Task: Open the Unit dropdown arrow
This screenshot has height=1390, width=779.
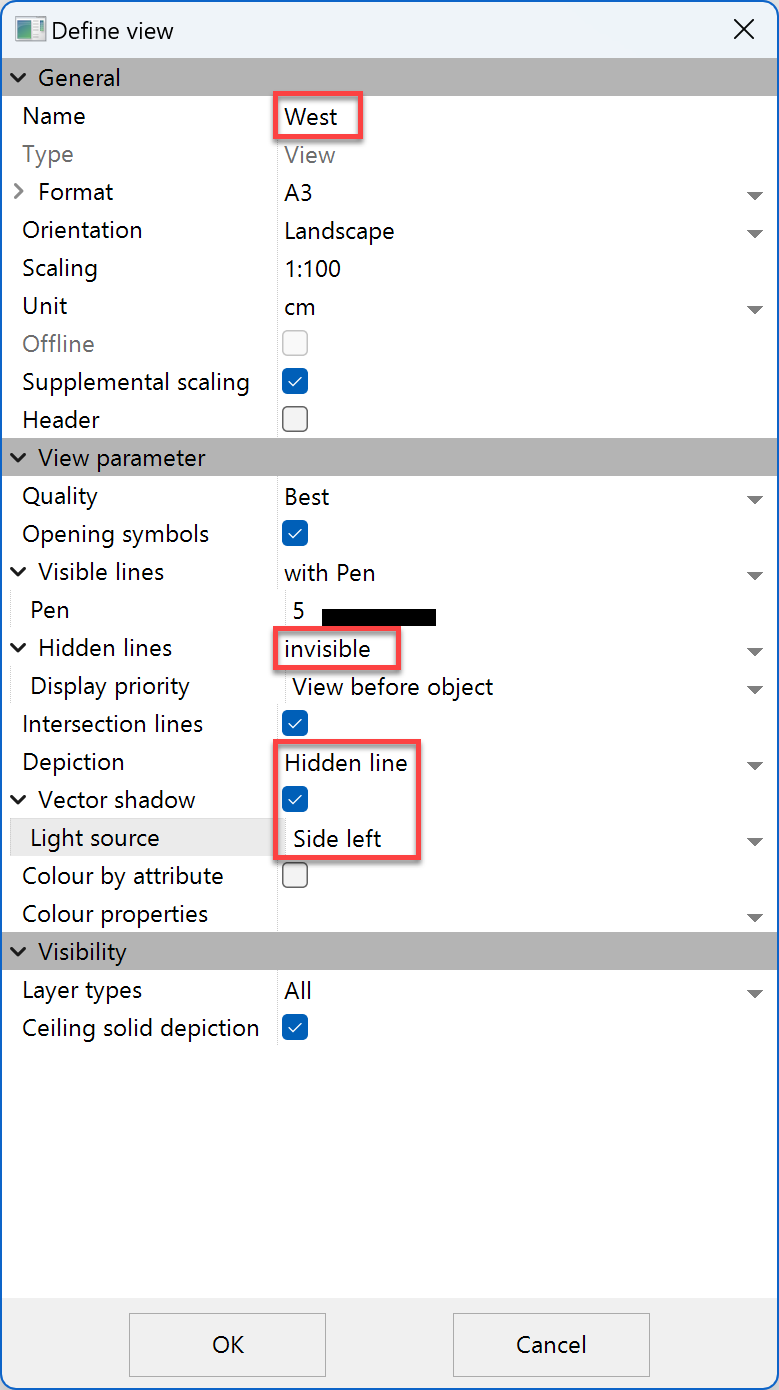Action: coord(755,308)
